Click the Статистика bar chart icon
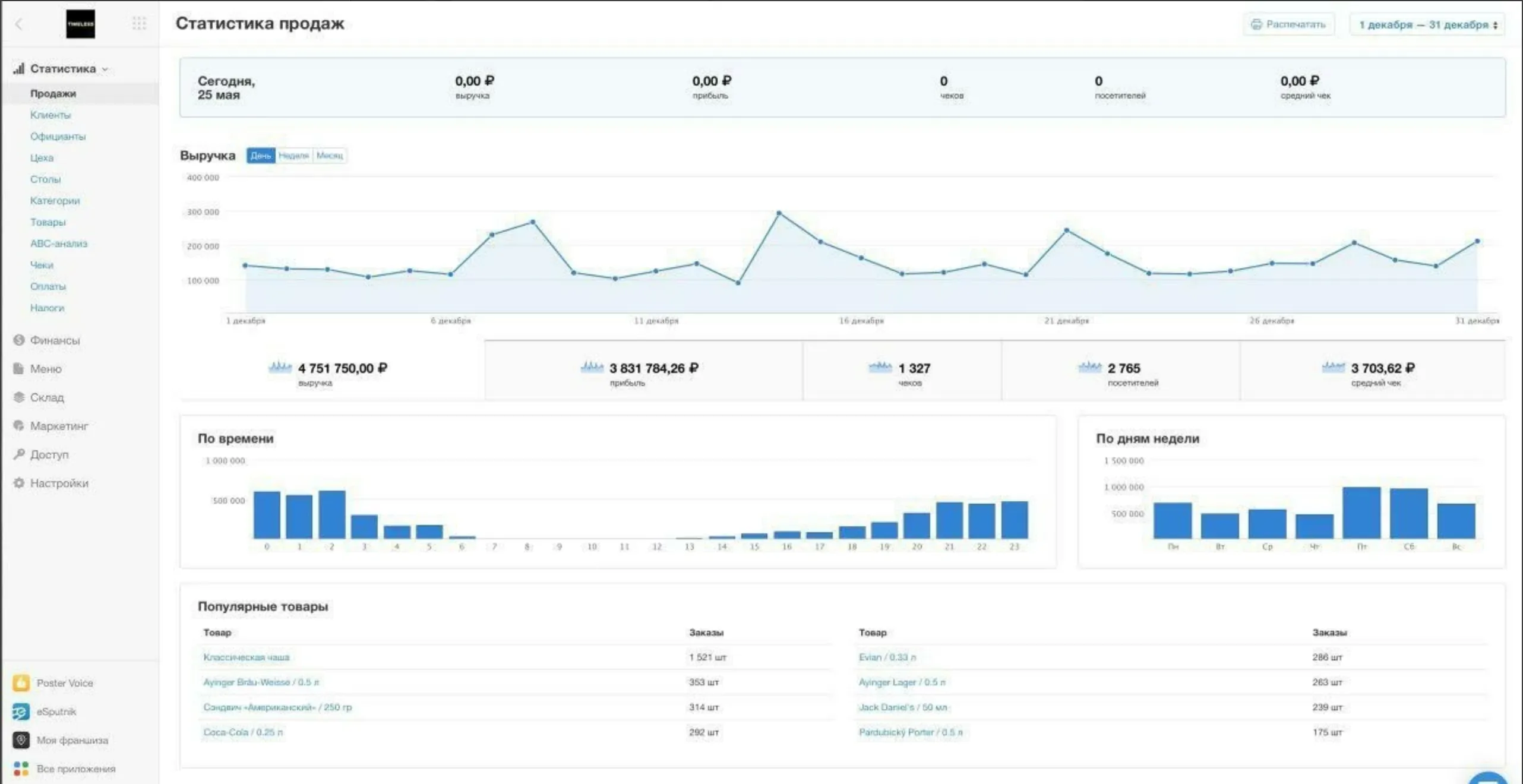This screenshot has height=784, width=1523. coord(19,68)
